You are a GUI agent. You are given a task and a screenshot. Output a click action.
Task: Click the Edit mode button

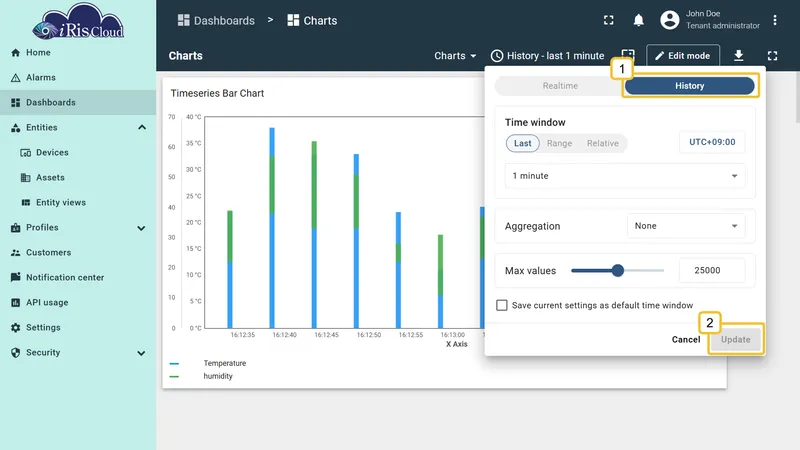[x=683, y=56]
